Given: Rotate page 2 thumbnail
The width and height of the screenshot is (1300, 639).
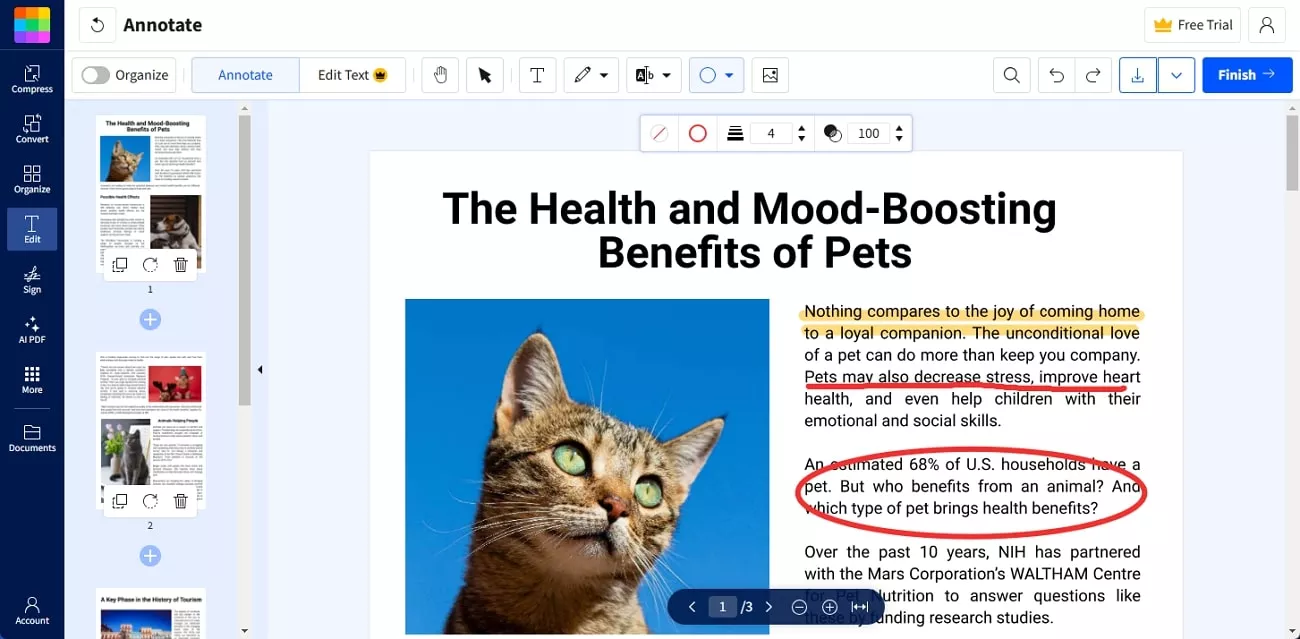Looking at the screenshot, I should 150,501.
